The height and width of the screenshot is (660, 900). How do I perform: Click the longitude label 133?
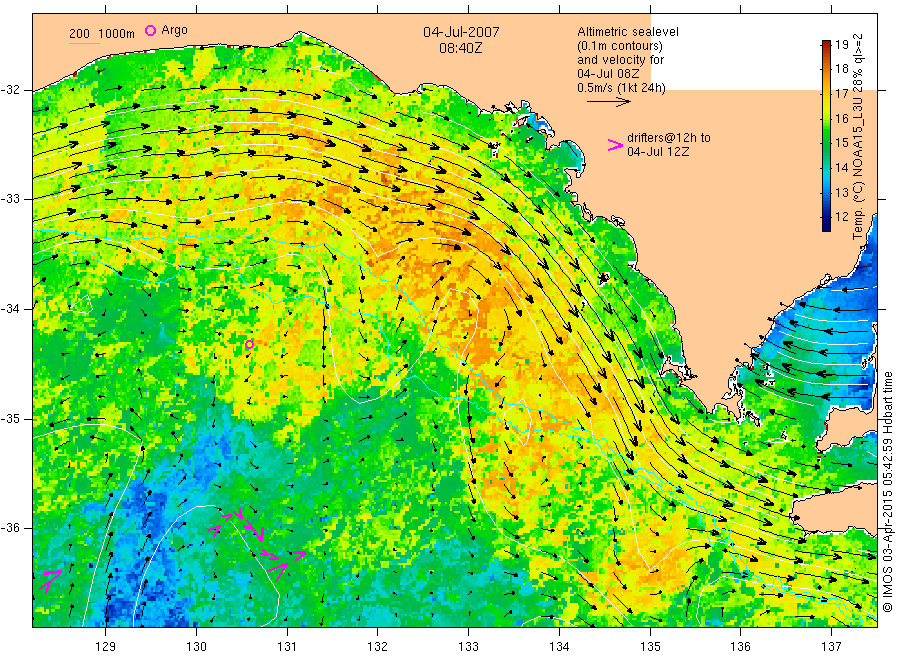[x=468, y=646]
